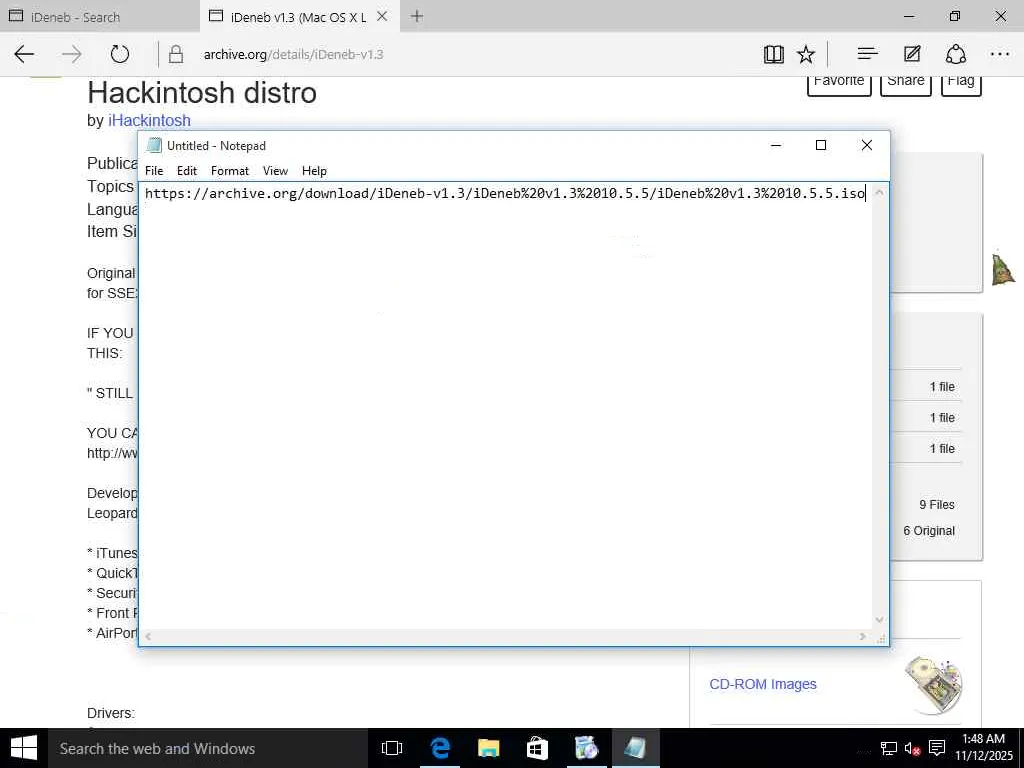
Task: Open Notepad Format menu
Action: (x=230, y=170)
